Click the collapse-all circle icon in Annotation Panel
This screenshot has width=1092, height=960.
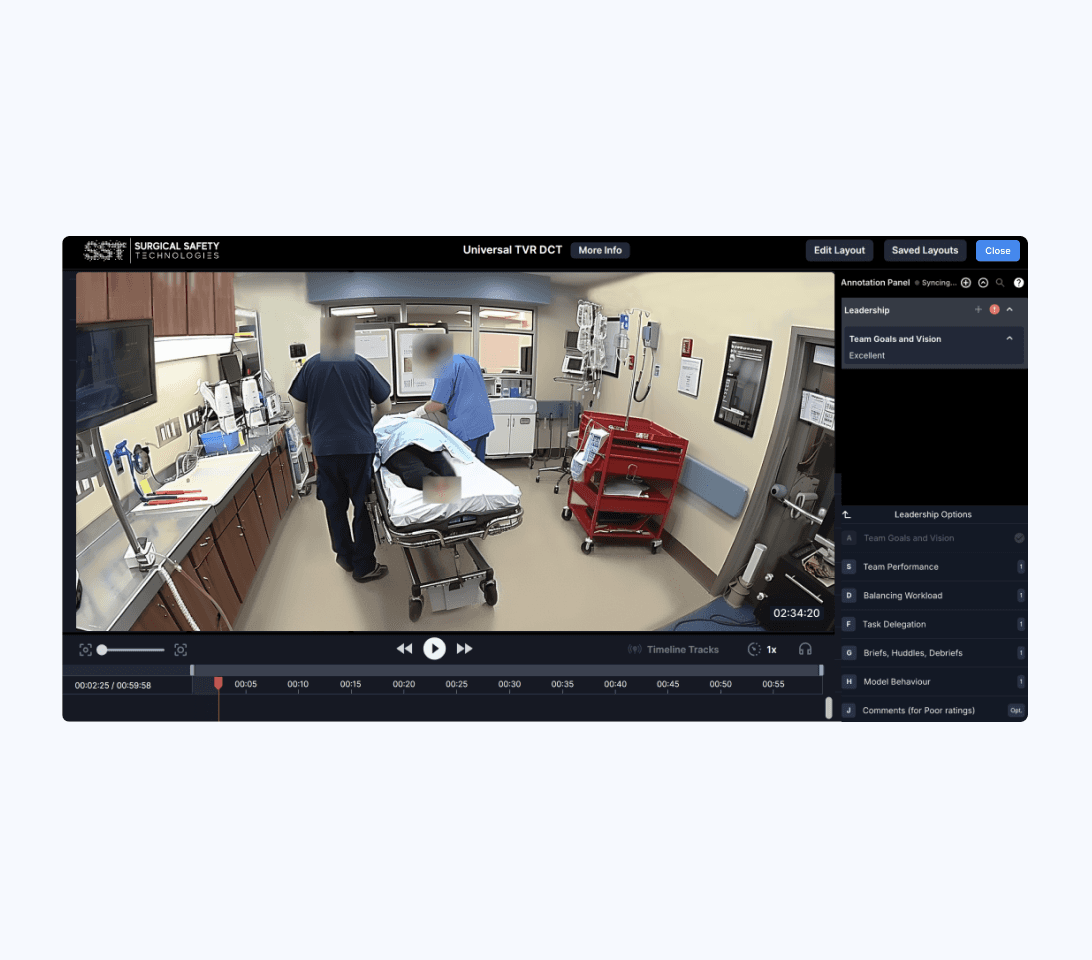(x=983, y=283)
